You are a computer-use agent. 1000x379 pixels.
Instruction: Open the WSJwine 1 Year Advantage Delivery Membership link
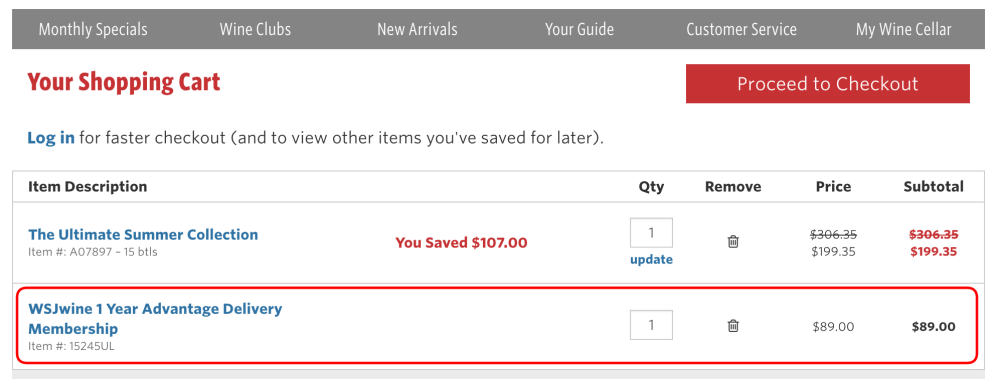click(155, 318)
